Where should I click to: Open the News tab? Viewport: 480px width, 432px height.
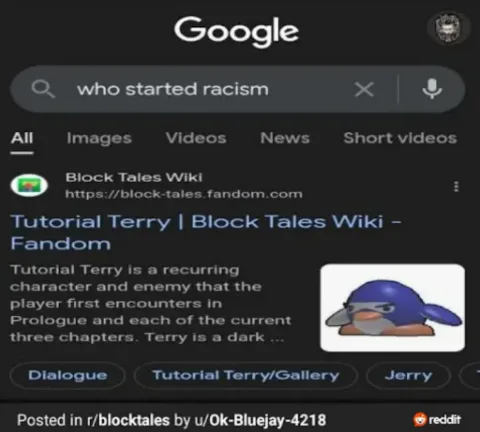tap(285, 138)
